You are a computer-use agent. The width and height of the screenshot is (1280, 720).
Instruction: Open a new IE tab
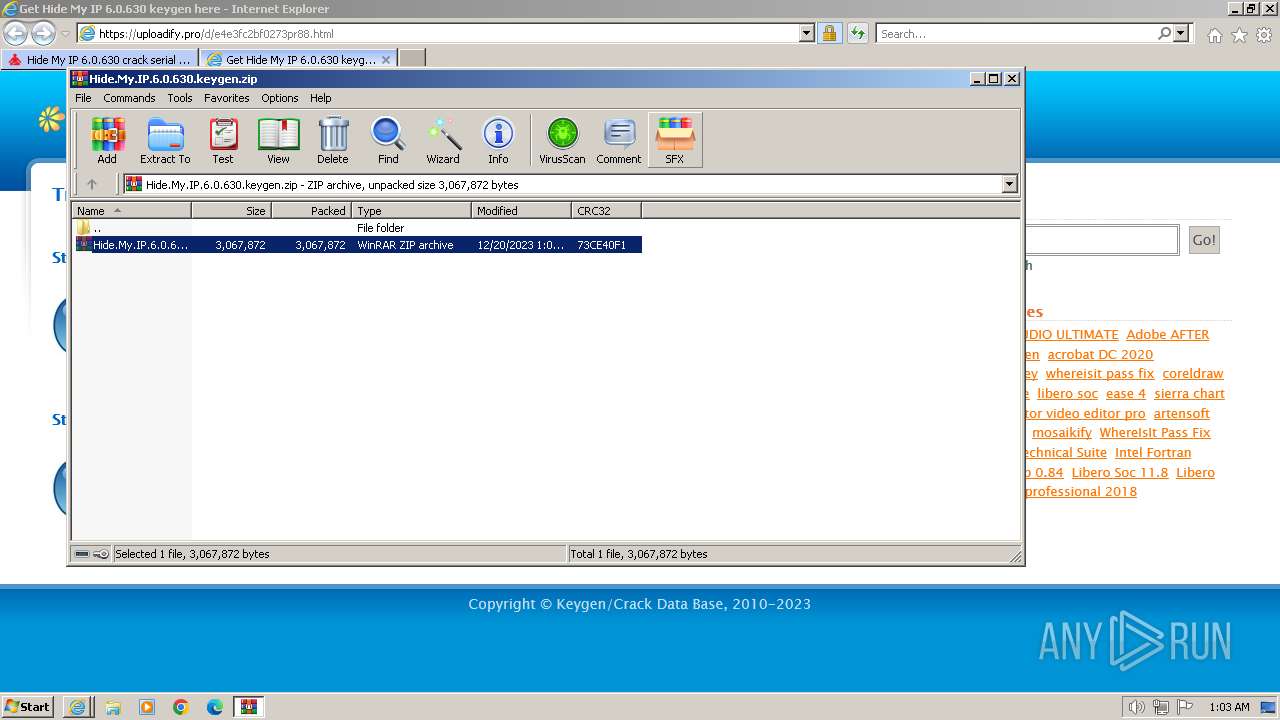pos(412,59)
